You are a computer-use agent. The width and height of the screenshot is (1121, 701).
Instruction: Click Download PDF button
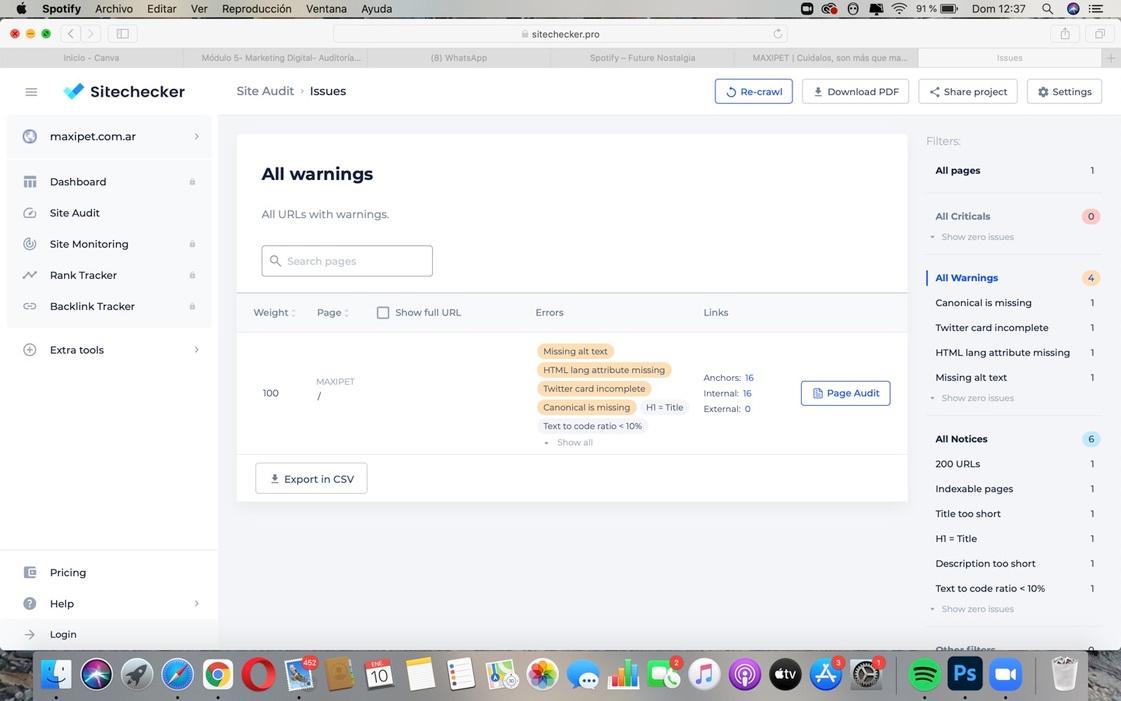(x=855, y=91)
